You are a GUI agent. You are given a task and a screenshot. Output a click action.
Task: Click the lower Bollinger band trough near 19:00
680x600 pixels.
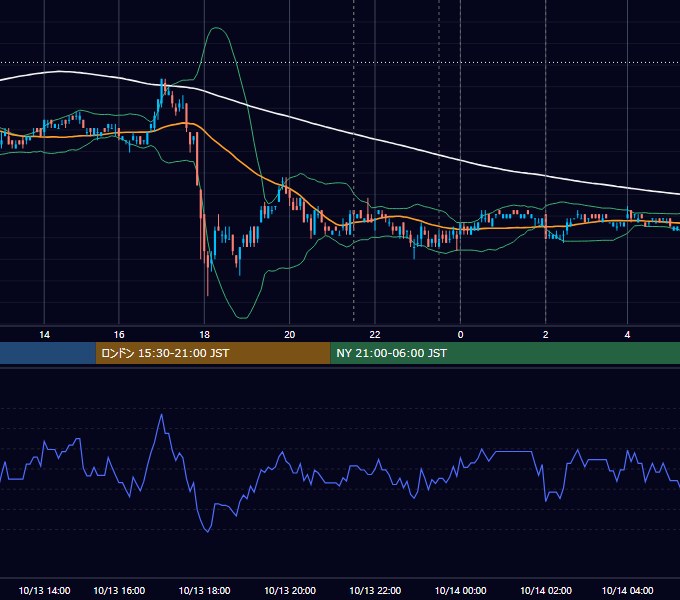click(242, 318)
